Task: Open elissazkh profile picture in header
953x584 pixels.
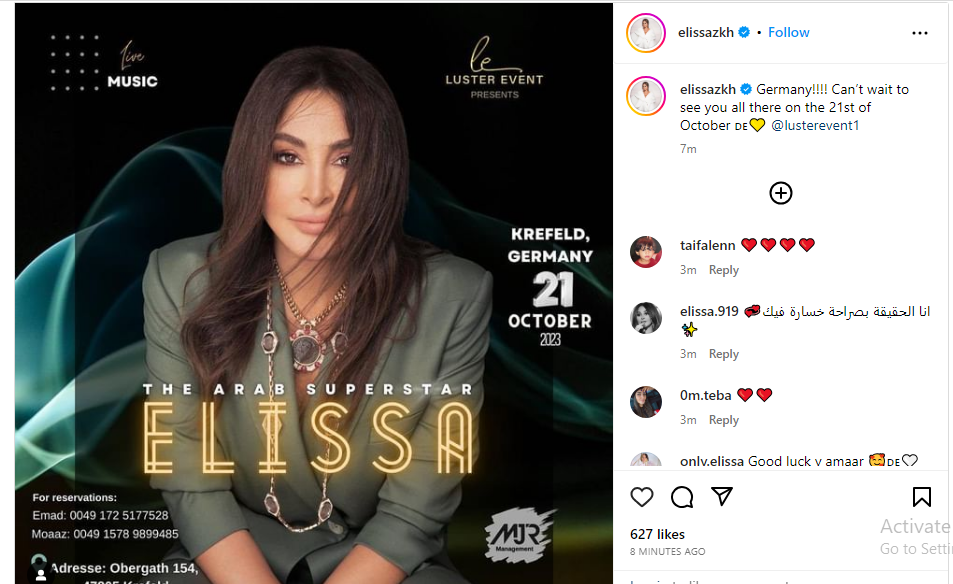Action: (645, 33)
